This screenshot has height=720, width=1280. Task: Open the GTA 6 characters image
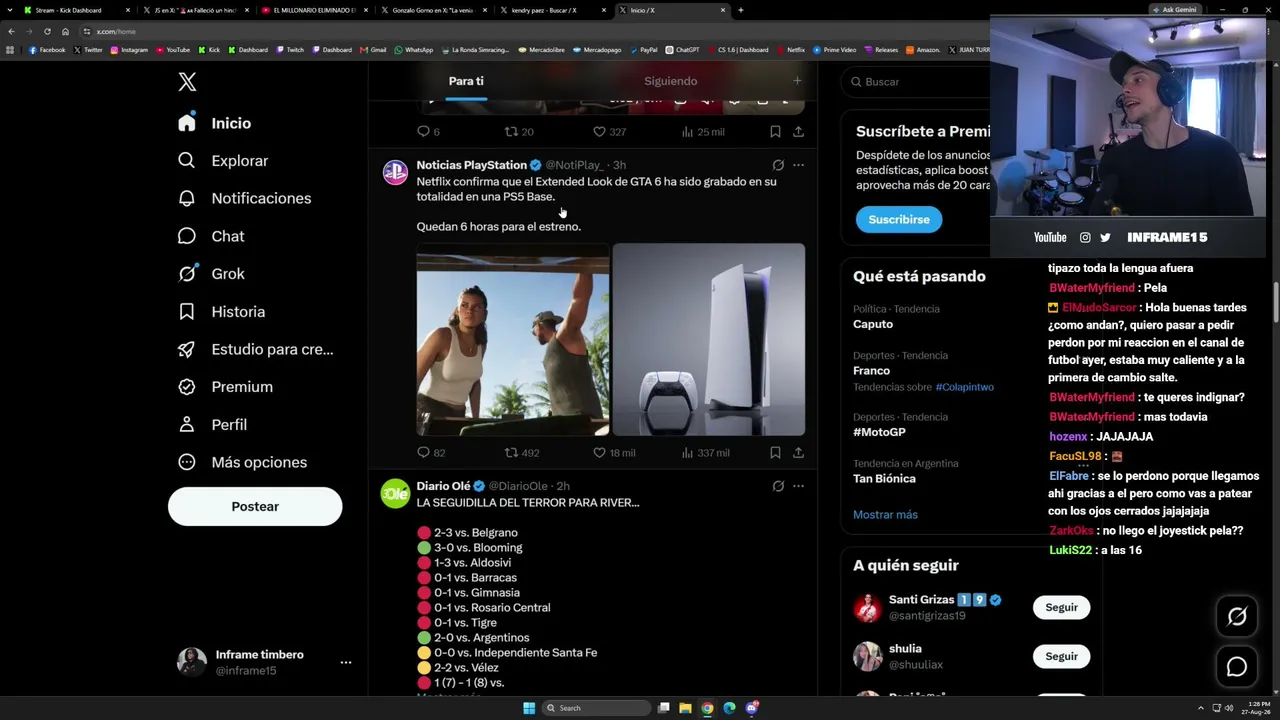[513, 340]
